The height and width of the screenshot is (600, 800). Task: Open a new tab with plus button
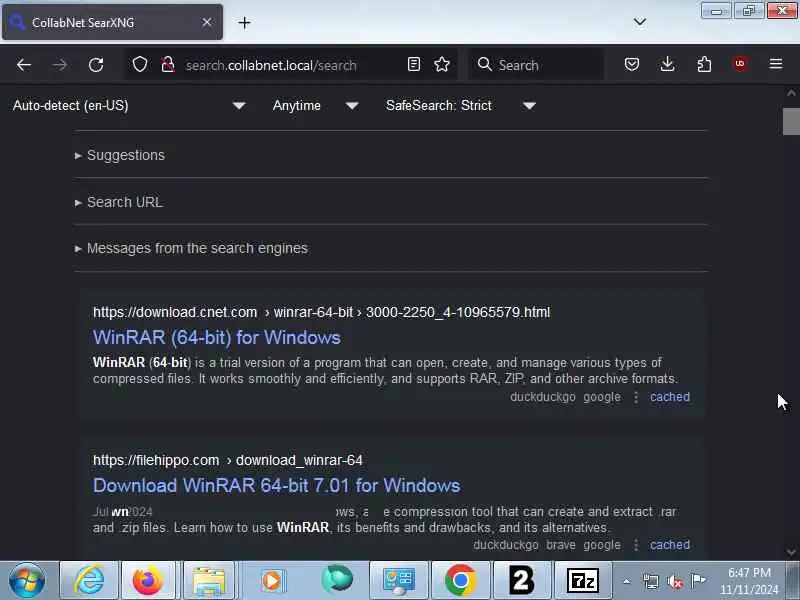pyautogui.click(x=244, y=22)
